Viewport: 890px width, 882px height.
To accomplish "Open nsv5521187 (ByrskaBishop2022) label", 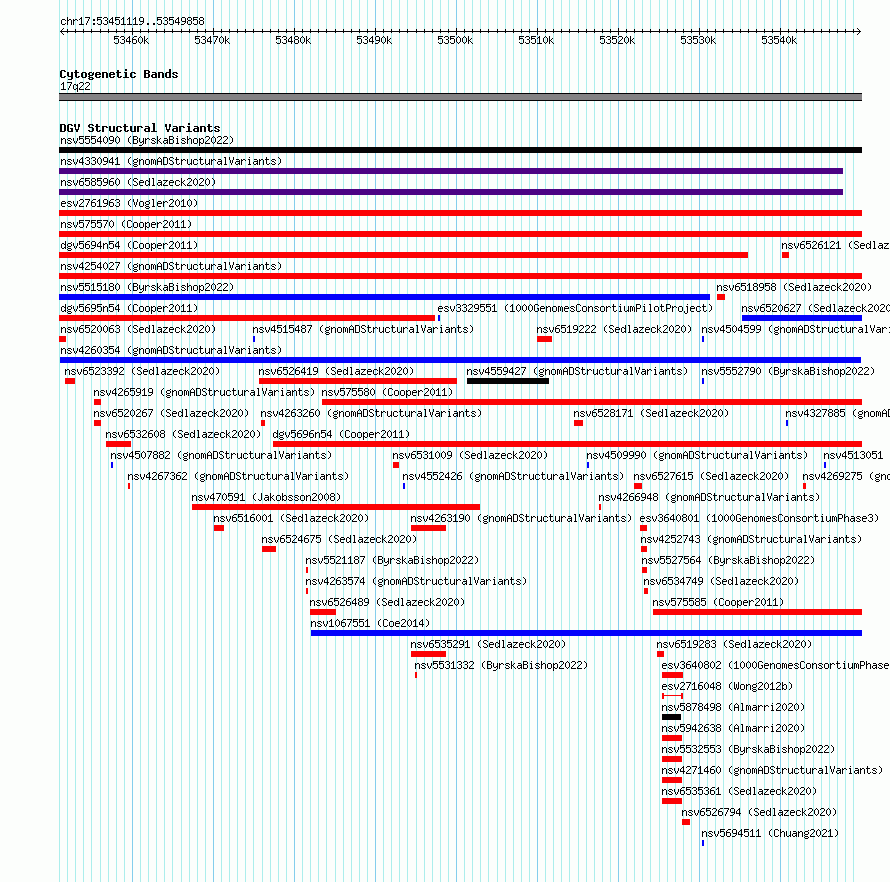I will [x=392, y=560].
